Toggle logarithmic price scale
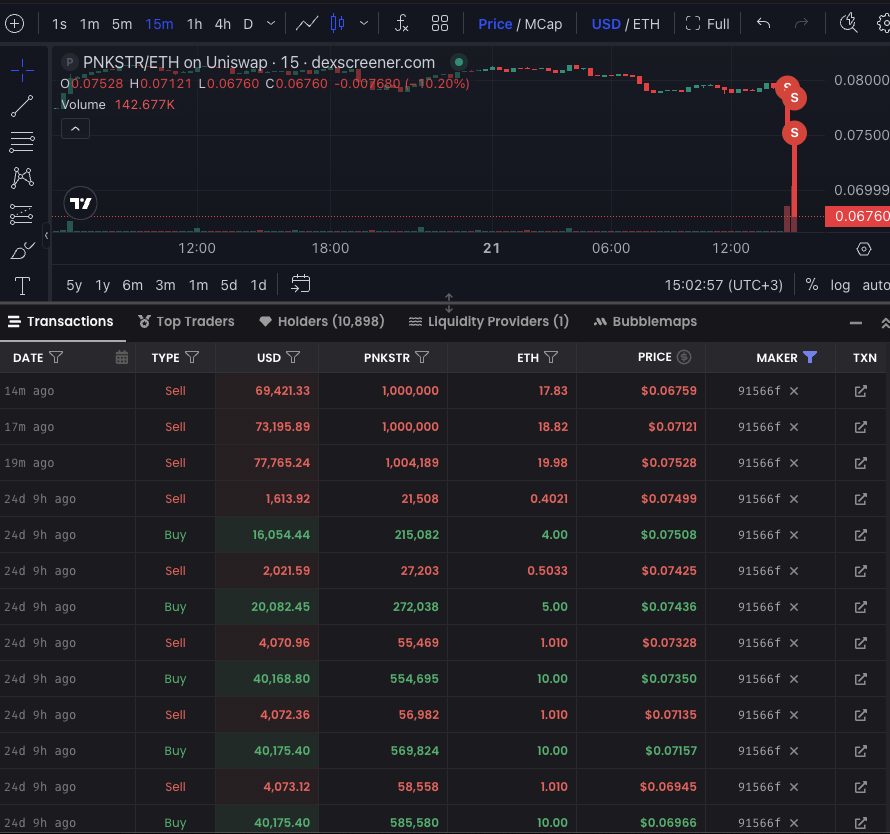 [840, 285]
